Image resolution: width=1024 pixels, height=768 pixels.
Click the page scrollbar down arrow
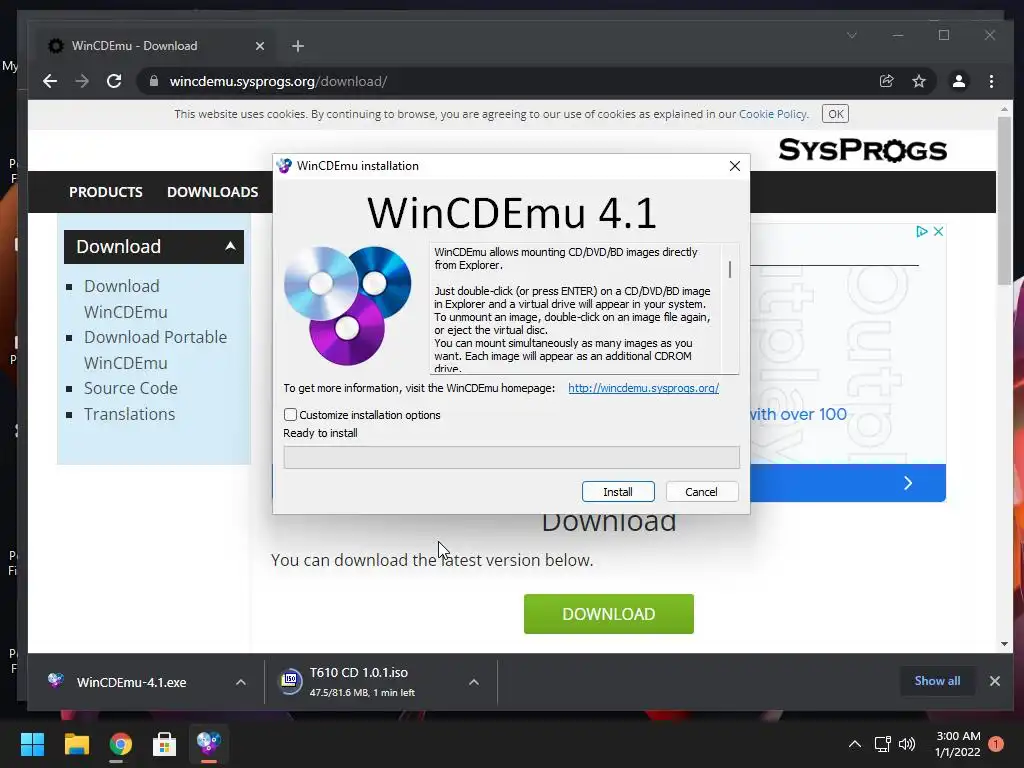tap(1004, 644)
